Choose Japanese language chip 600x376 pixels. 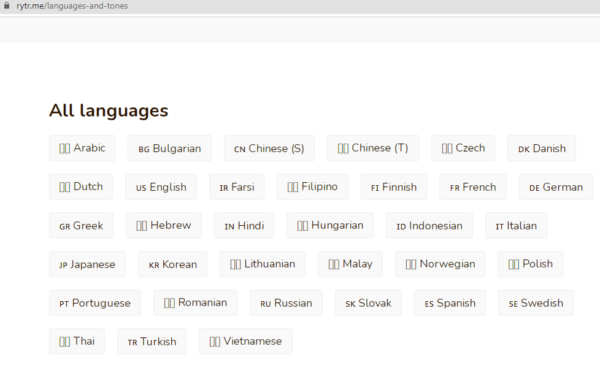87,264
